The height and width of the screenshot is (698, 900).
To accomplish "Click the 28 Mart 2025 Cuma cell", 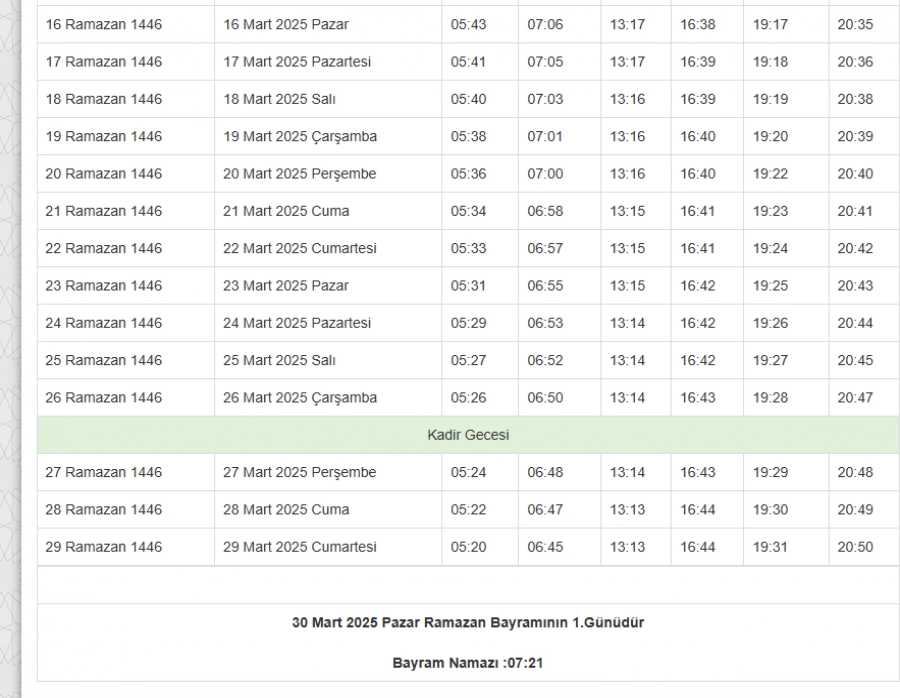I will pyautogui.click(x=286, y=510).
